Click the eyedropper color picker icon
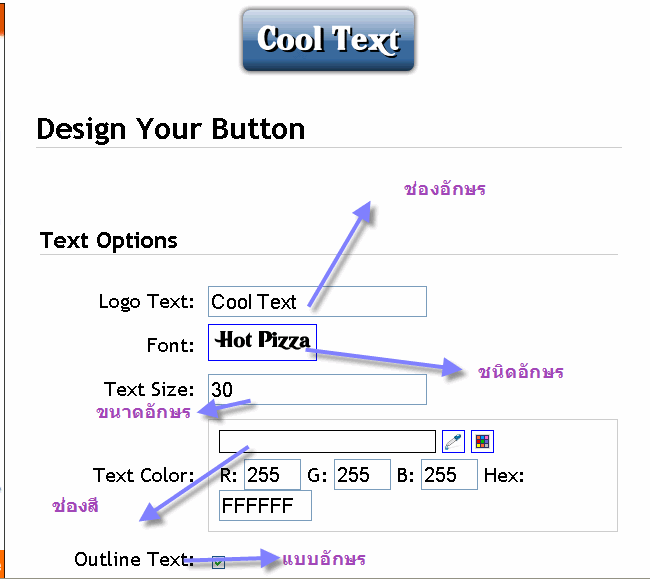This screenshot has height=579, width=650. point(453,441)
